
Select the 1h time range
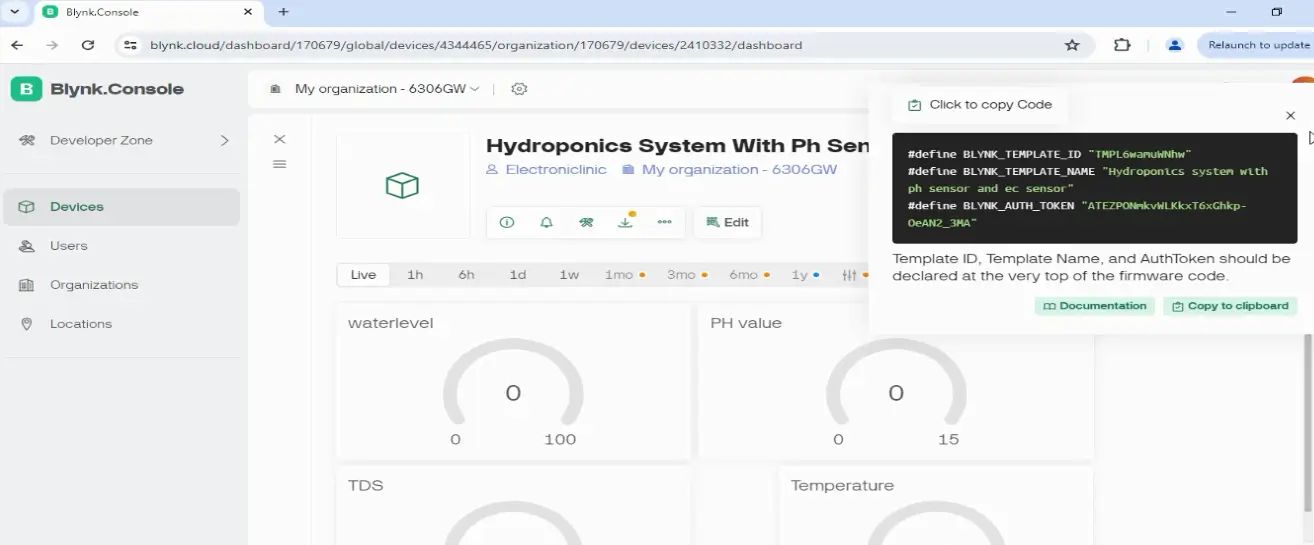coord(415,275)
